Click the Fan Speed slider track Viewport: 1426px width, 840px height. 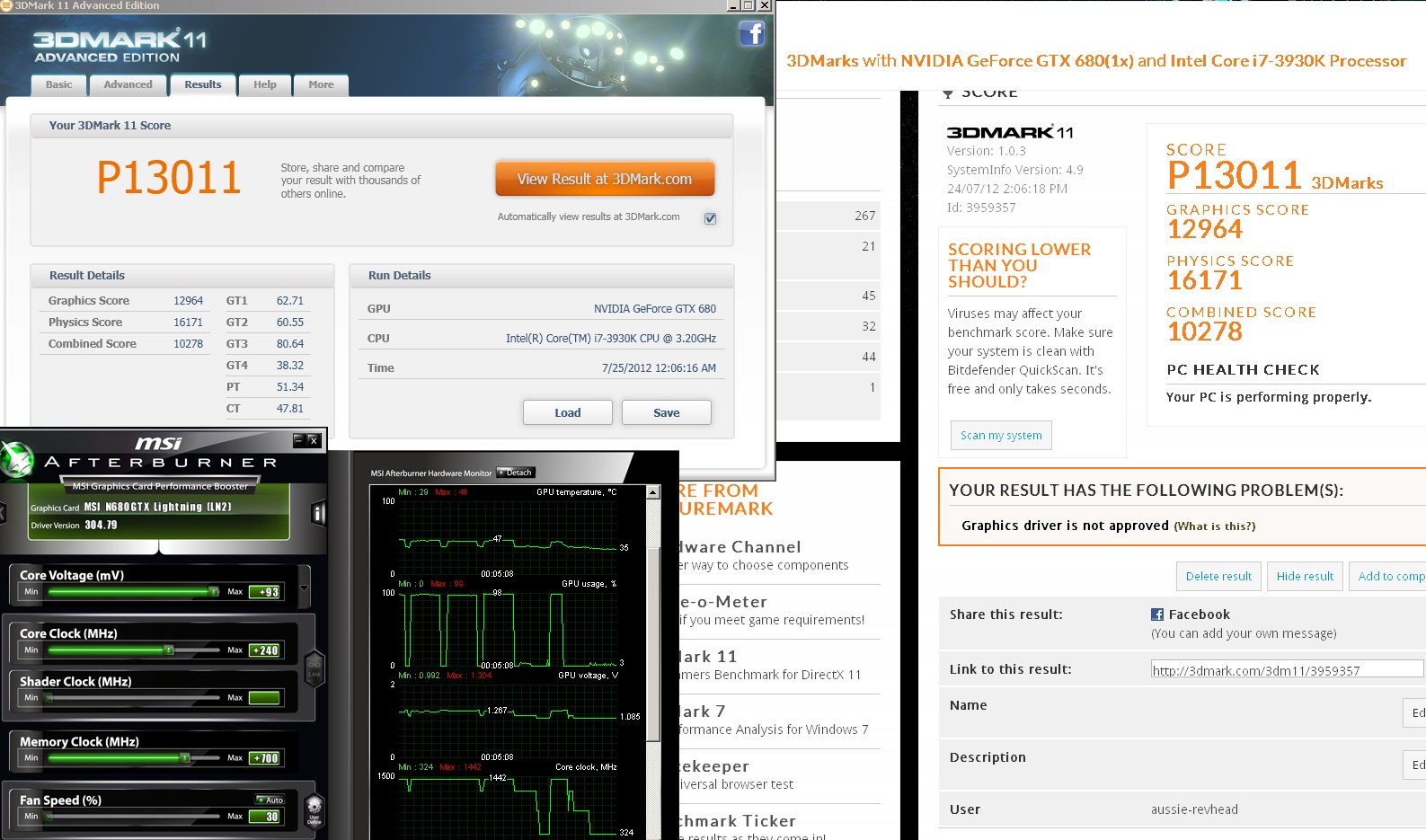click(135, 816)
